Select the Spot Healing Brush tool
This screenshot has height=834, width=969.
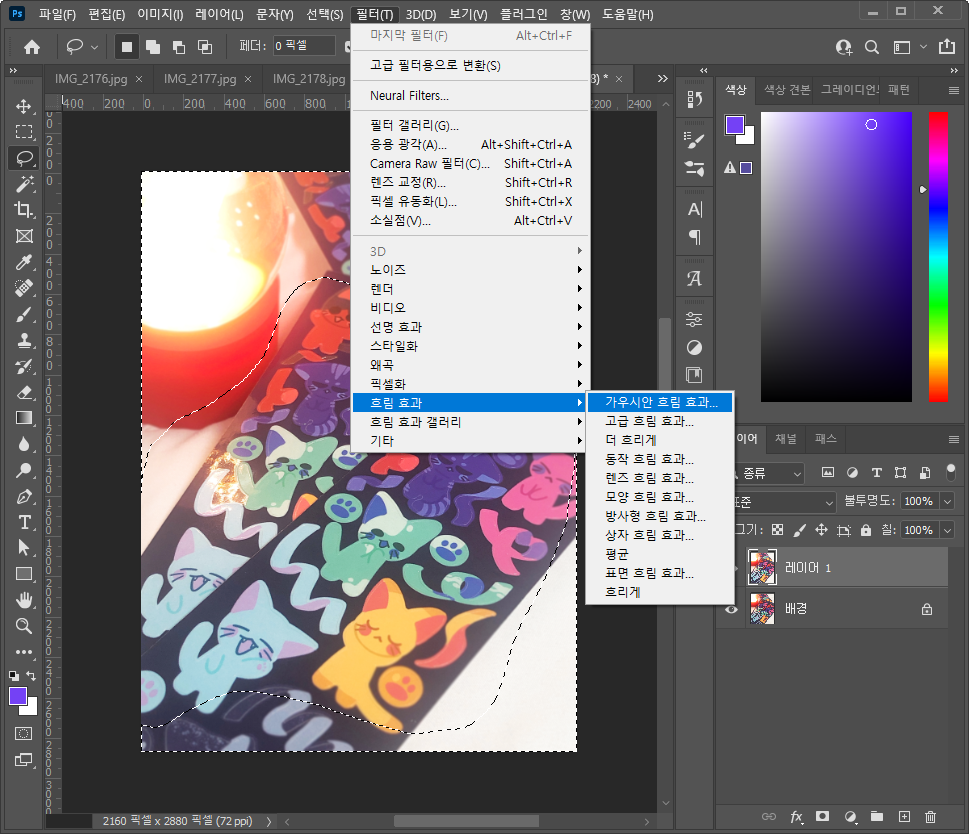click(x=24, y=288)
